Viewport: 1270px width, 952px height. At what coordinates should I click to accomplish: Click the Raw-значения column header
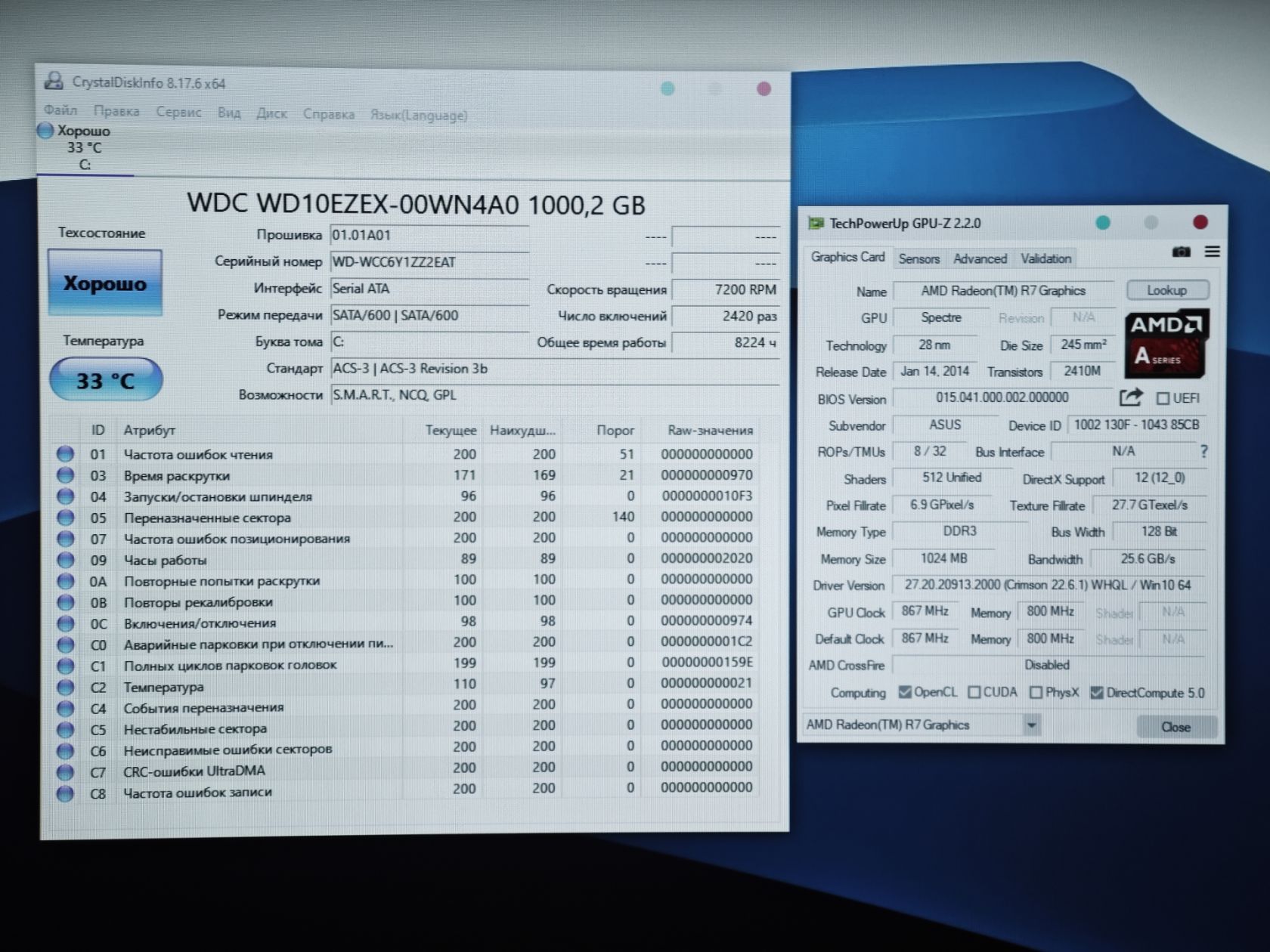pos(710,431)
